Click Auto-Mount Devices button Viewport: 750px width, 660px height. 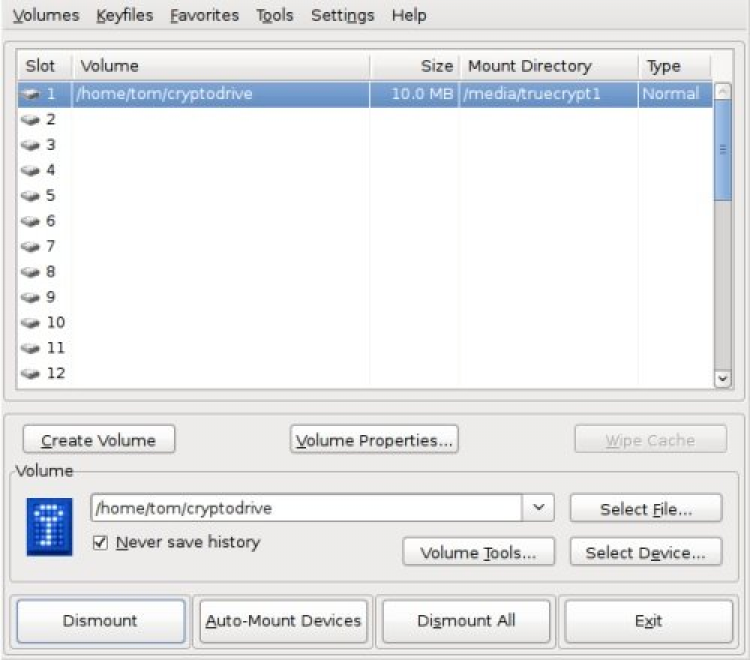point(283,621)
